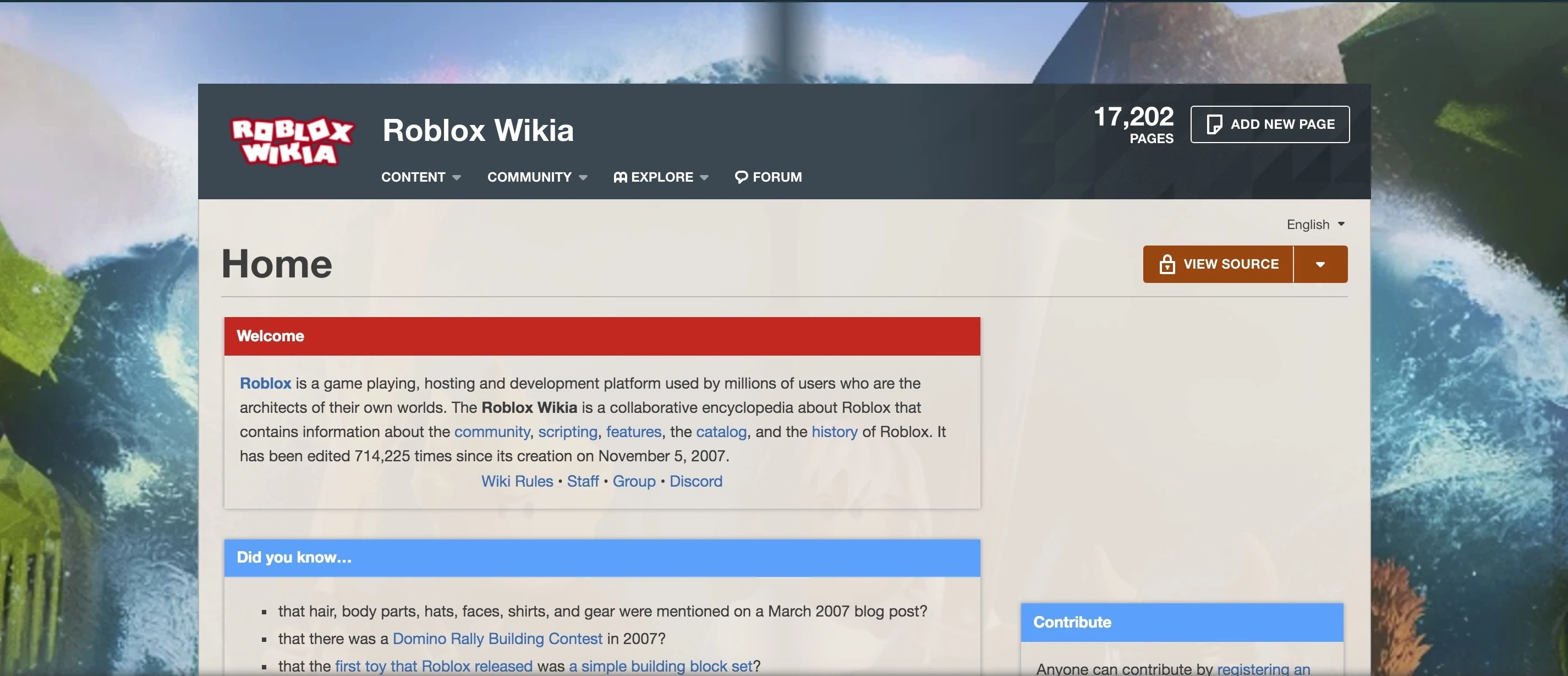Open the Explore menu arrow
Image resolution: width=1568 pixels, height=676 pixels.
[704, 178]
